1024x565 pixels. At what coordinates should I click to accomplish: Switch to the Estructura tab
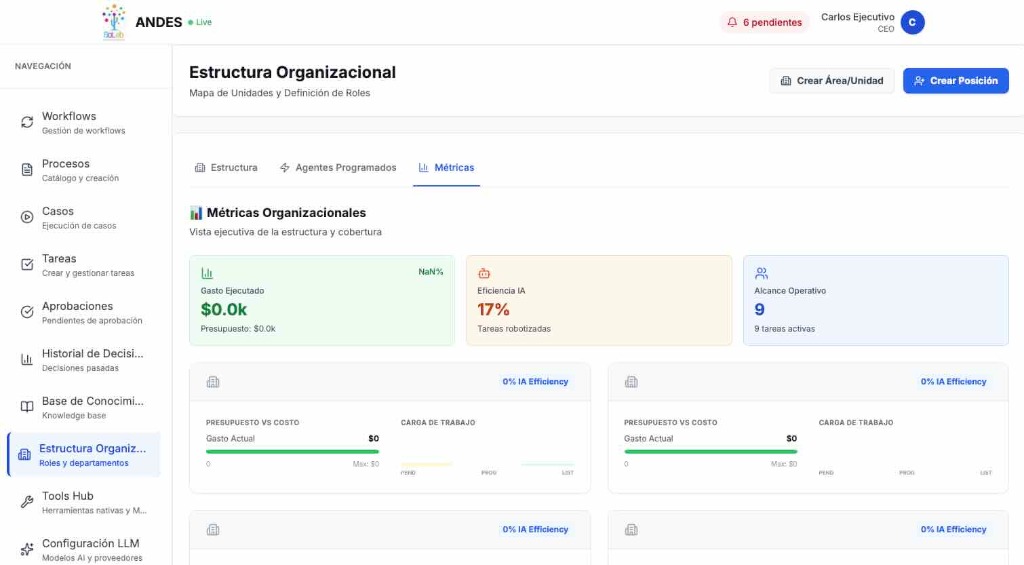(226, 167)
